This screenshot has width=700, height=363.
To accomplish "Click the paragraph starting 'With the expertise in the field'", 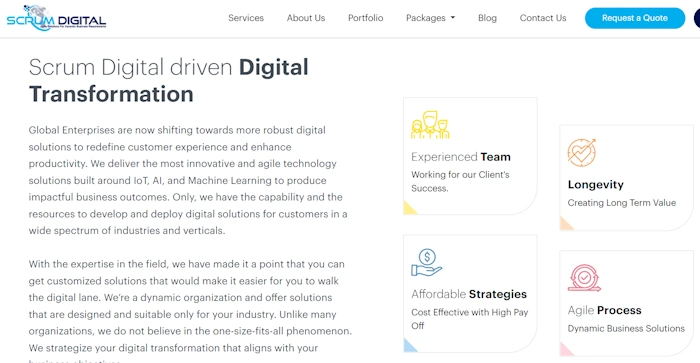I will pos(190,311).
